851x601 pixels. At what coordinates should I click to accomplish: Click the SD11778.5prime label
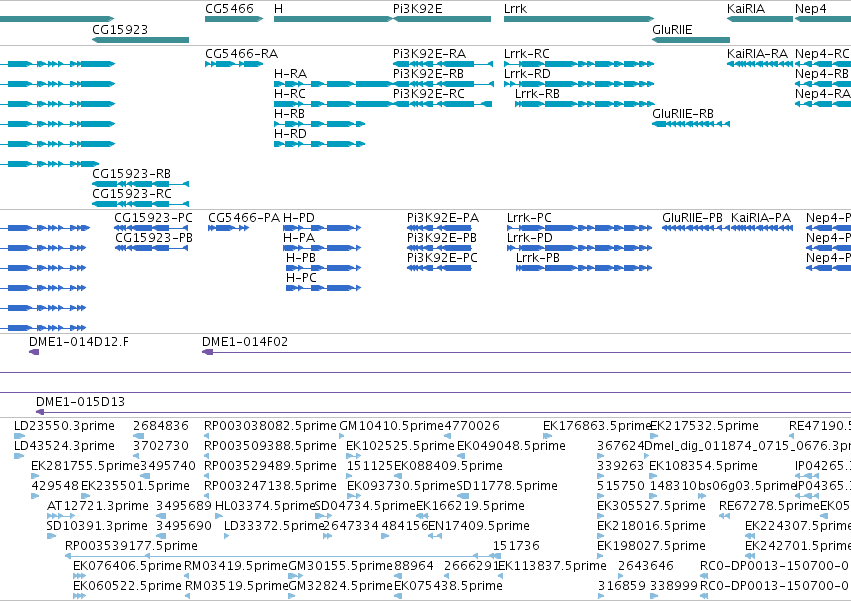click(507, 485)
